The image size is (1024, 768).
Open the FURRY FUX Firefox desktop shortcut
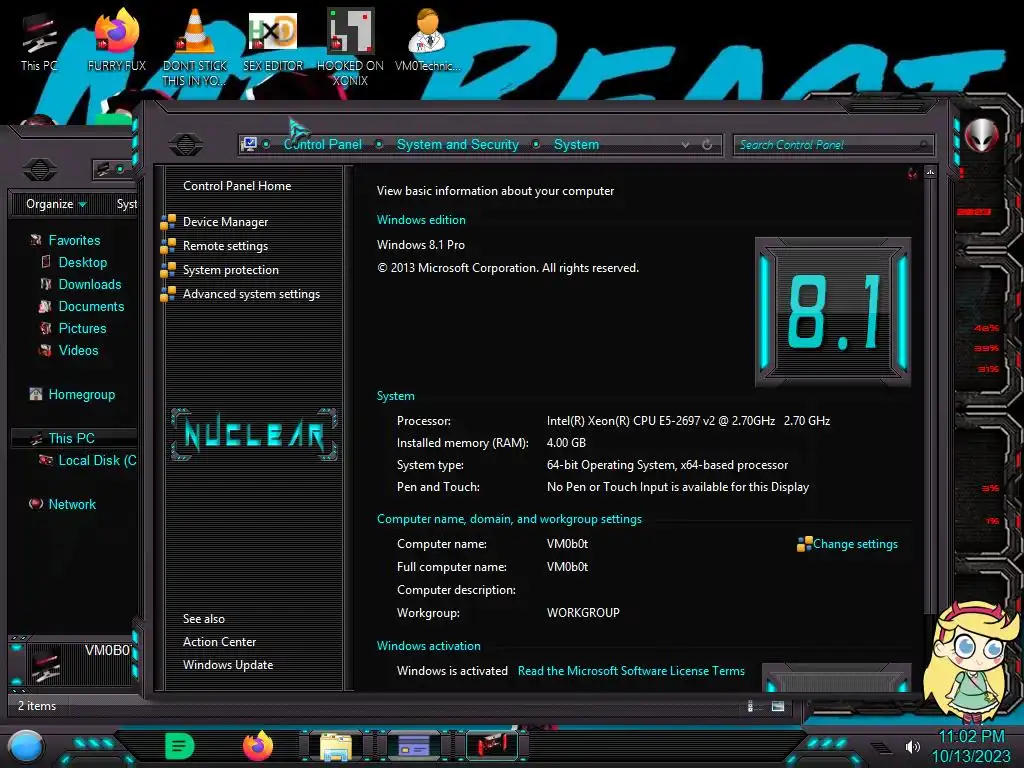pos(116,42)
